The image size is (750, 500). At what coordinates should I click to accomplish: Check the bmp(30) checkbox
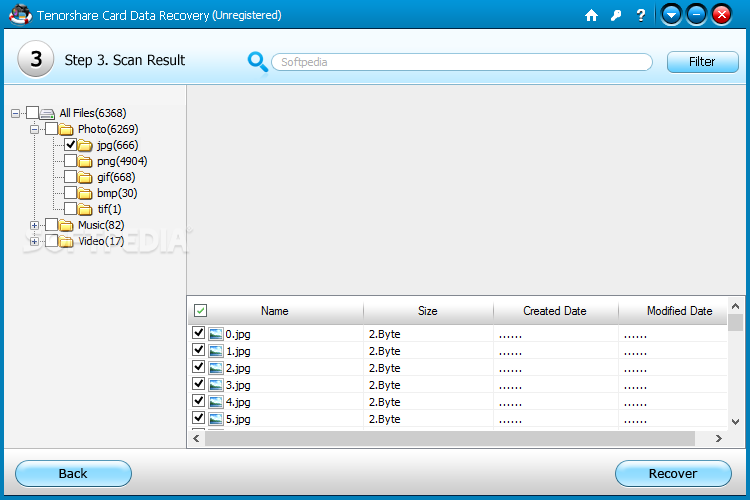pyautogui.click(x=70, y=192)
